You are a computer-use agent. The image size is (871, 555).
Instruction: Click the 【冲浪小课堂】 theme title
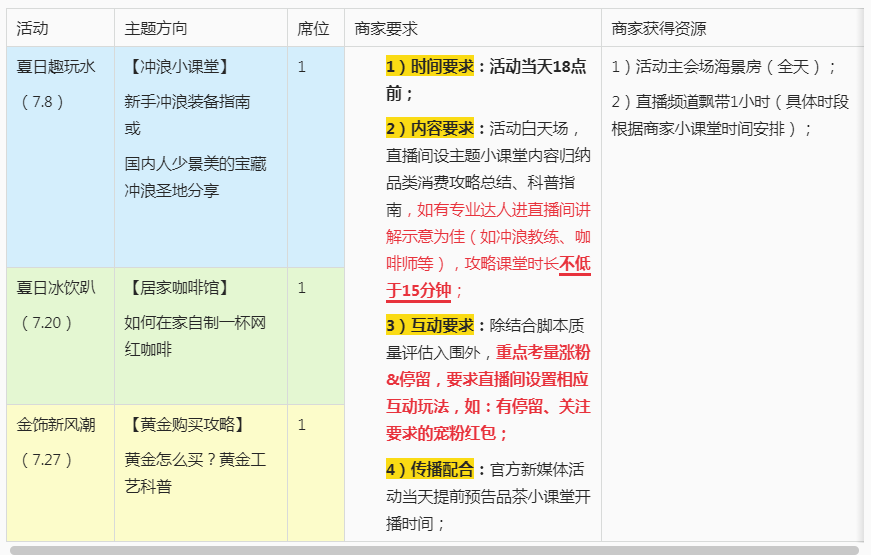(x=179, y=67)
